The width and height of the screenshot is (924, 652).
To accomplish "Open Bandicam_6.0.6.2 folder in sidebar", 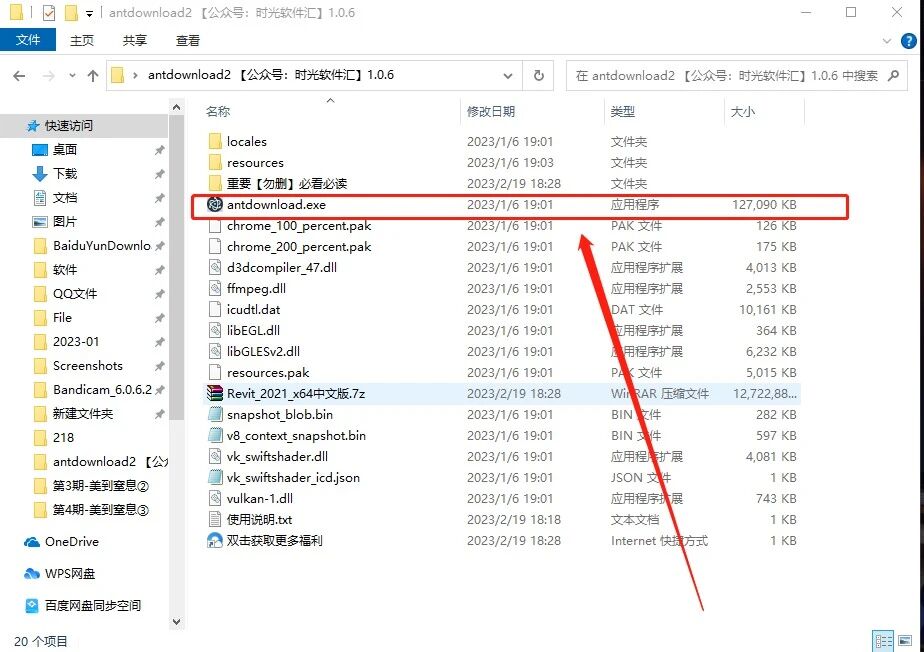I will point(102,390).
